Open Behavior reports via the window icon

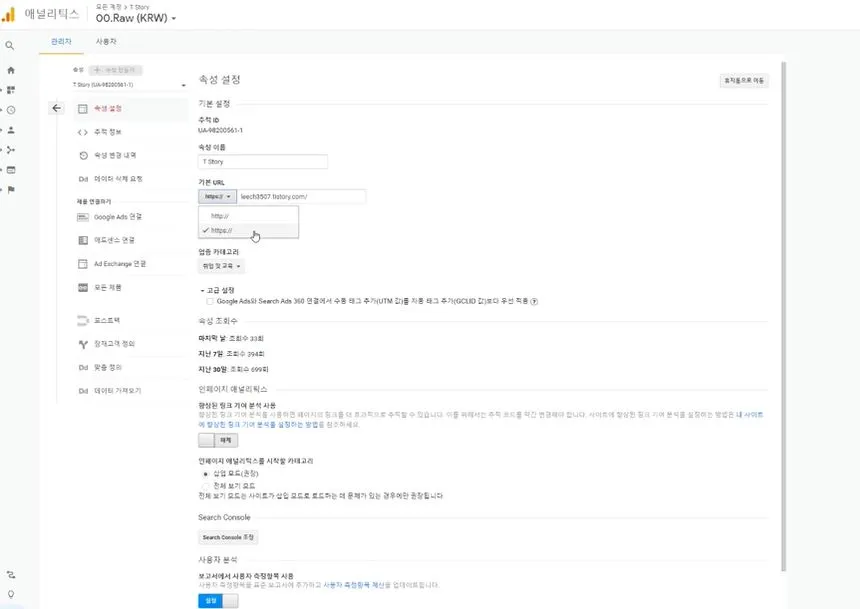(x=10, y=170)
